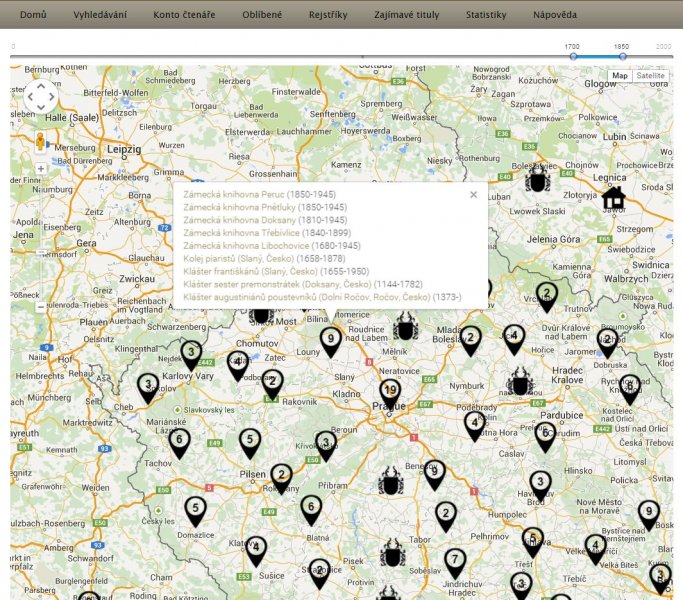The image size is (683, 600).
Task: Click cluster marker 6 near Mariánské Lázně
Action: coord(179,442)
